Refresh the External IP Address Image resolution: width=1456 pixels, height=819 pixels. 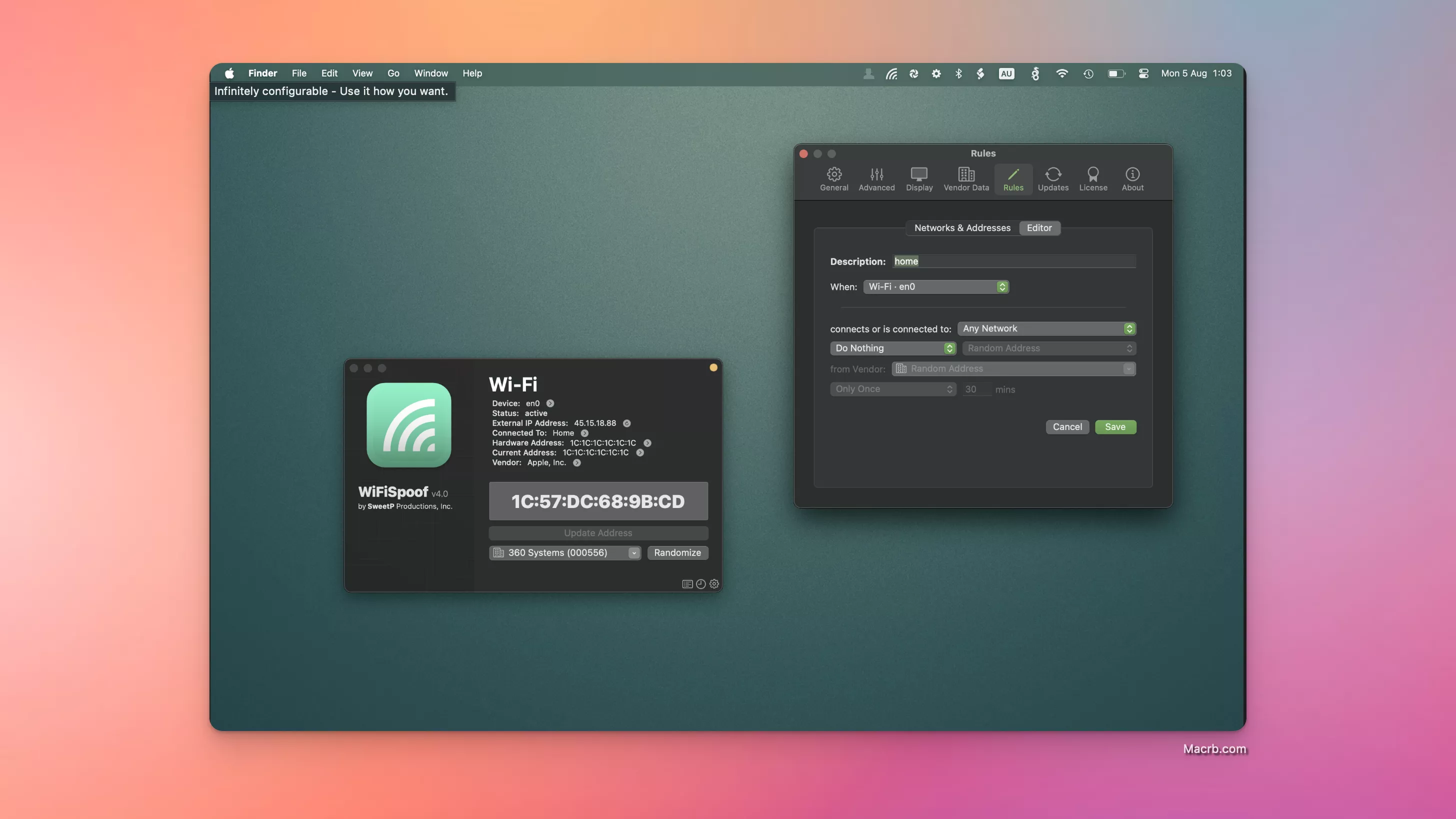(626, 423)
